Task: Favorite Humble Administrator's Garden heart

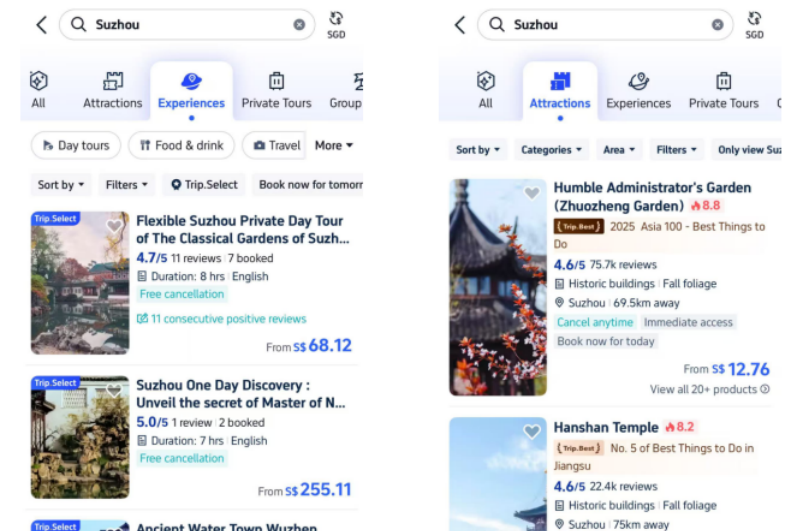Action: [532, 193]
